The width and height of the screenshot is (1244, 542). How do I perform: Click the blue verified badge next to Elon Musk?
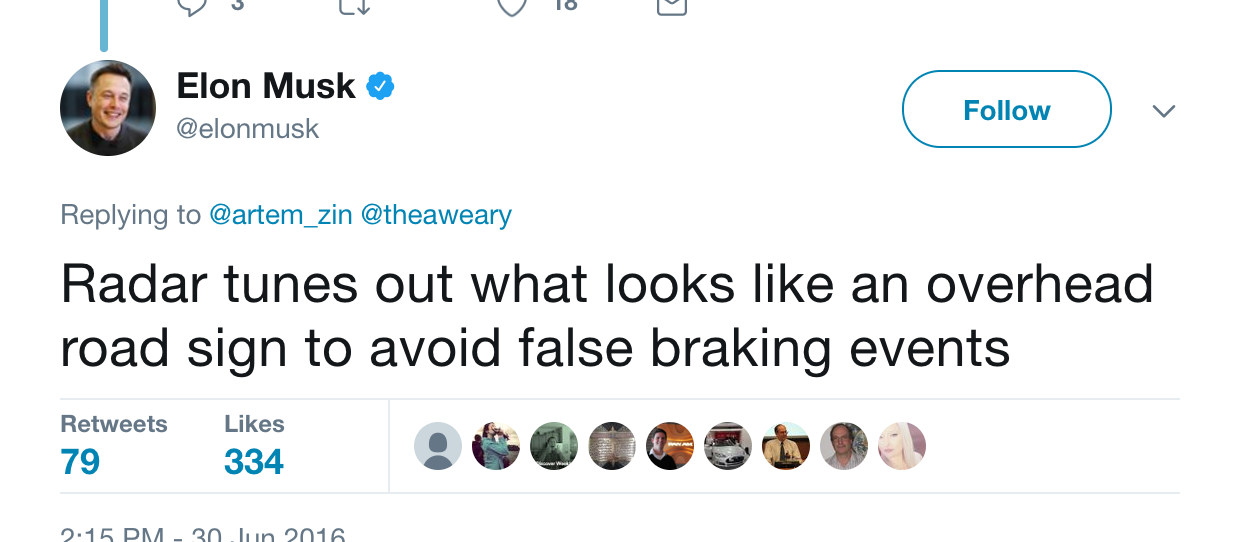click(x=380, y=87)
